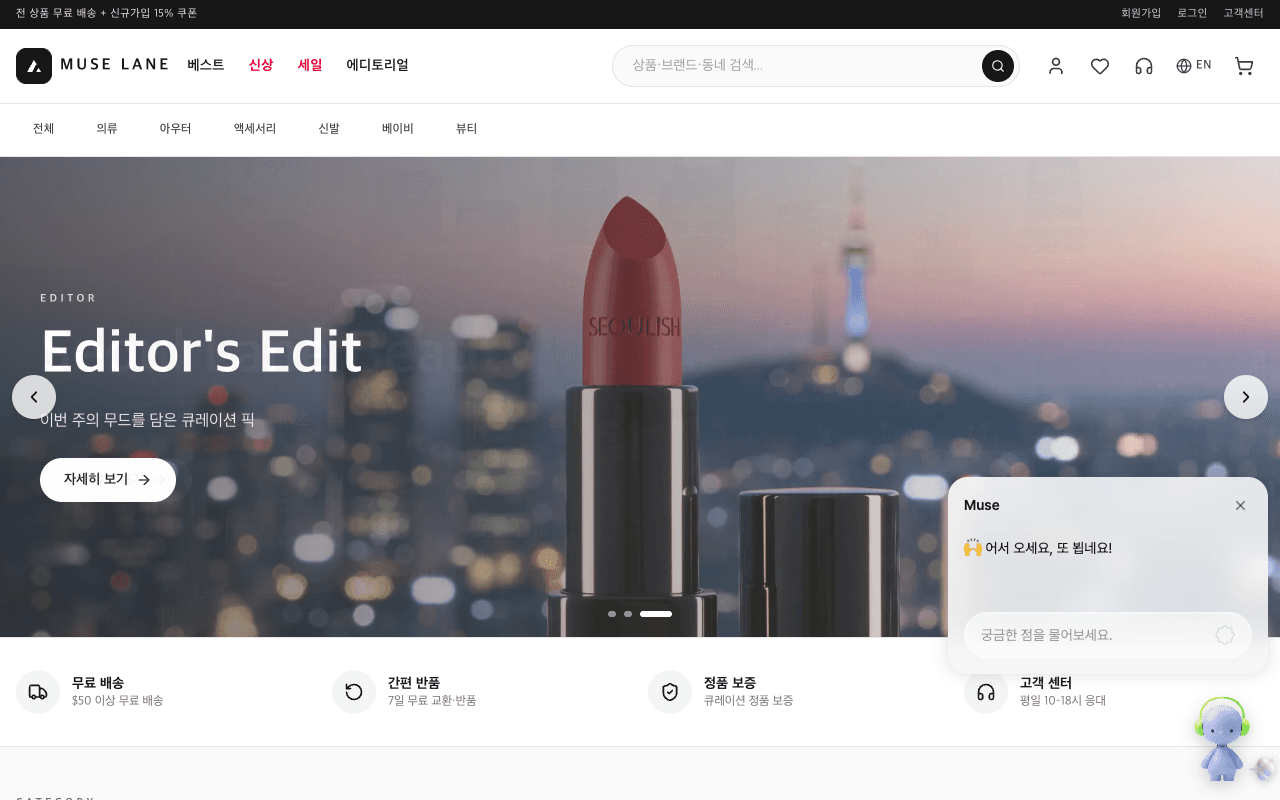
Task: Click the 회원가입 link
Action: pyautogui.click(x=1141, y=13)
